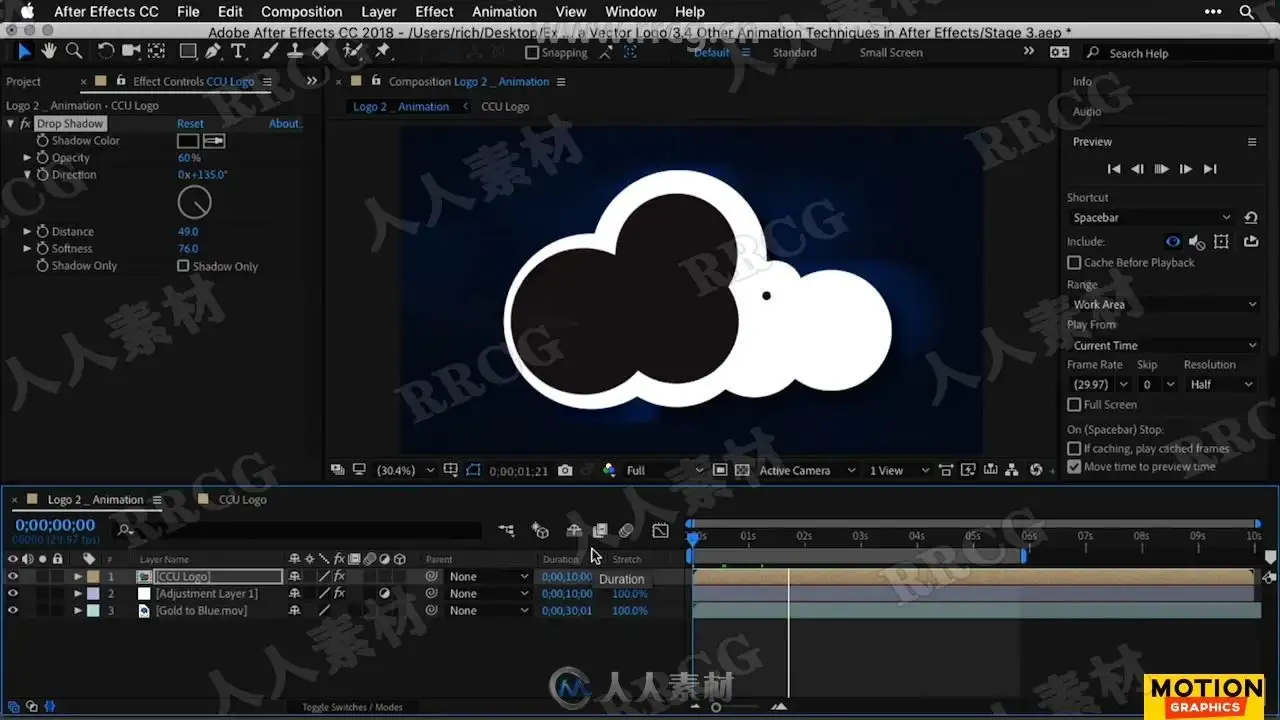Image resolution: width=1280 pixels, height=720 pixels.
Task: Jump to first frame in Preview panel
Action: point(1113,169)
